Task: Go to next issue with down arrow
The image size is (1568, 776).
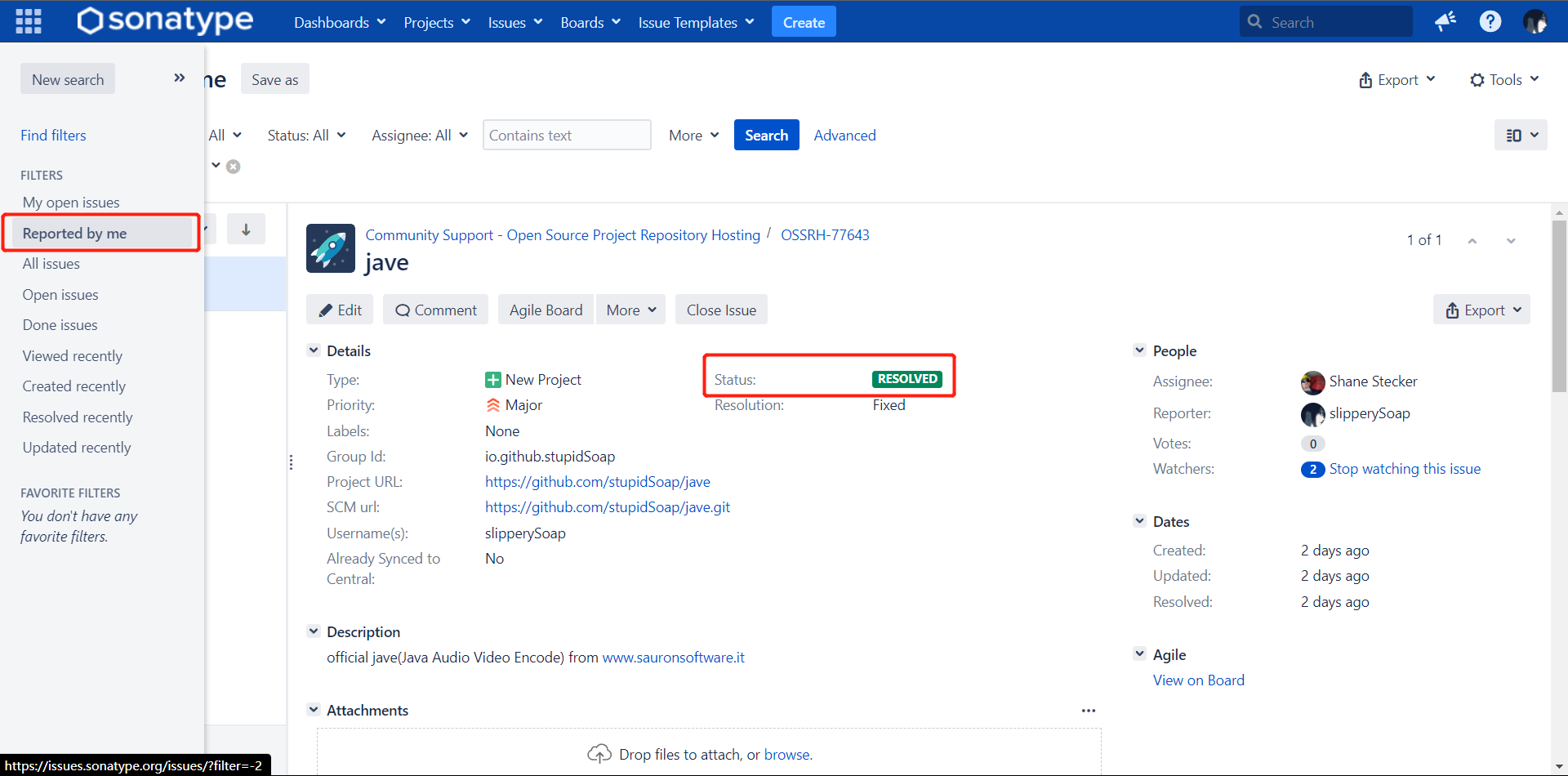Action: (1511, 241)
